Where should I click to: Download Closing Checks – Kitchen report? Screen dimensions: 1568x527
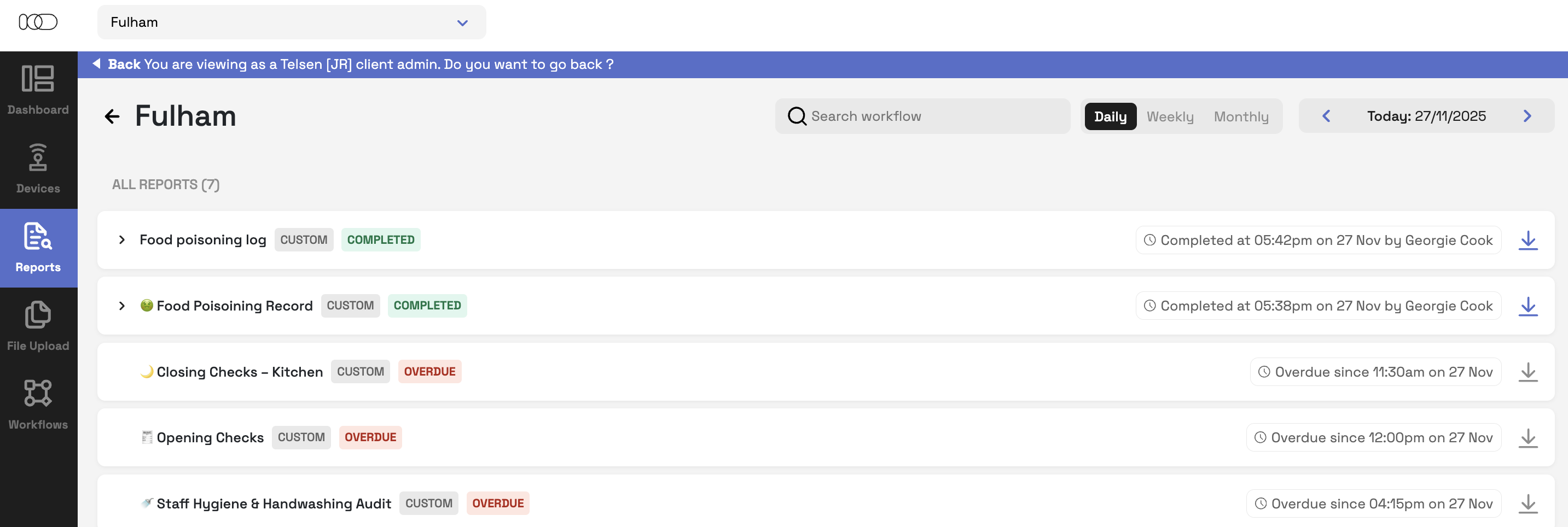pos(1527,372)
